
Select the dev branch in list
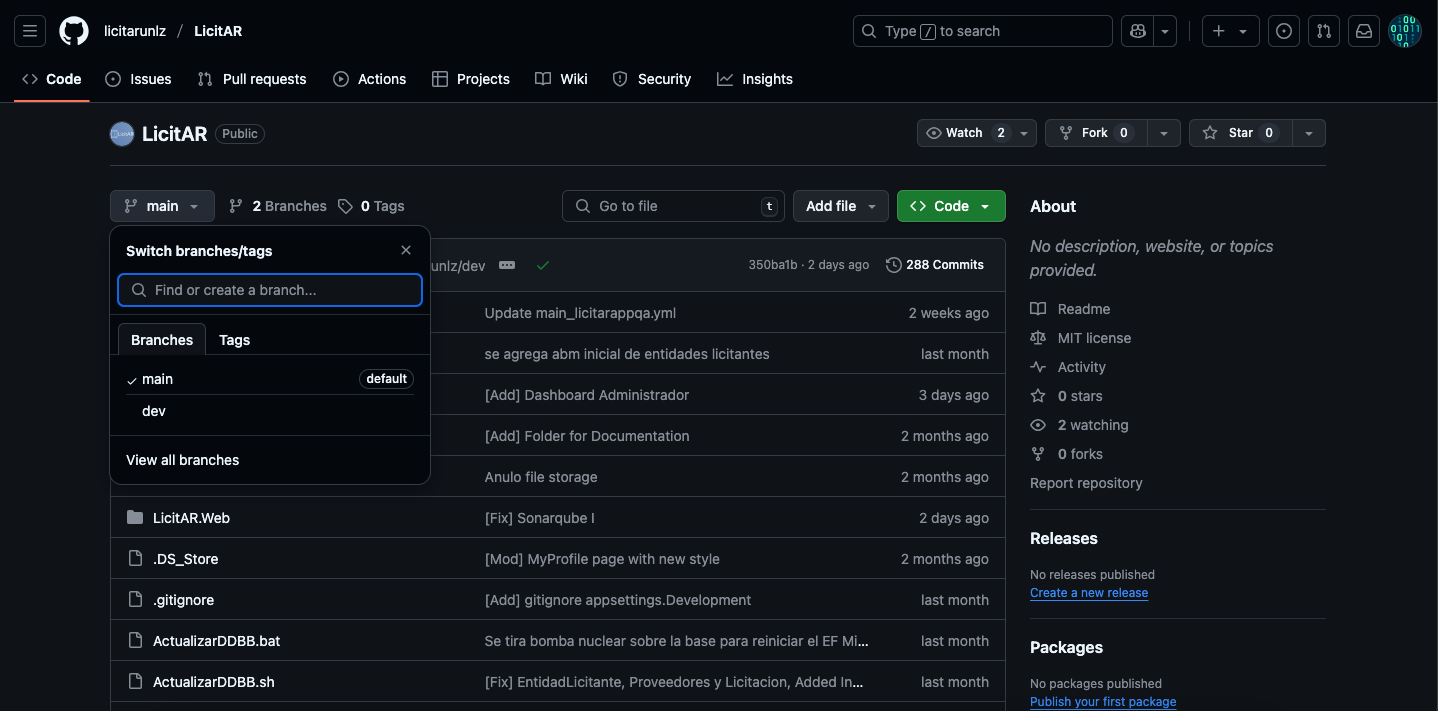(x=270, y=411)
